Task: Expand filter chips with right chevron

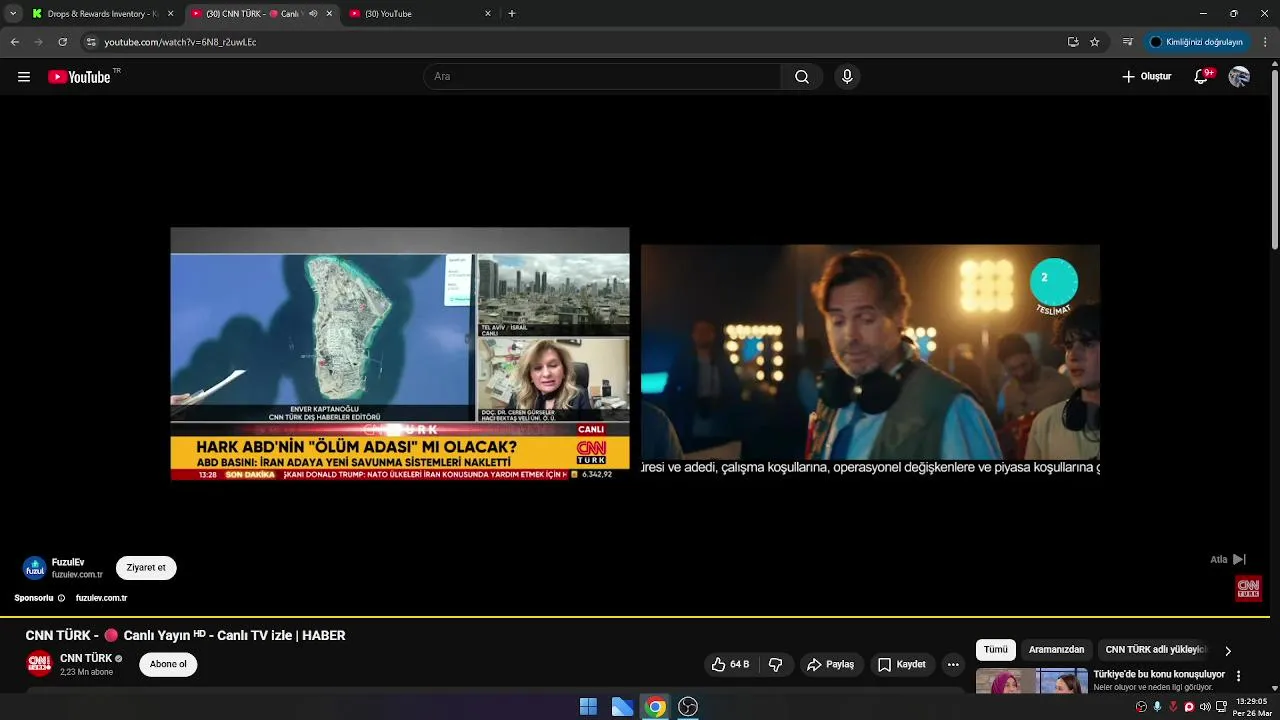Action: point(1228,651)
